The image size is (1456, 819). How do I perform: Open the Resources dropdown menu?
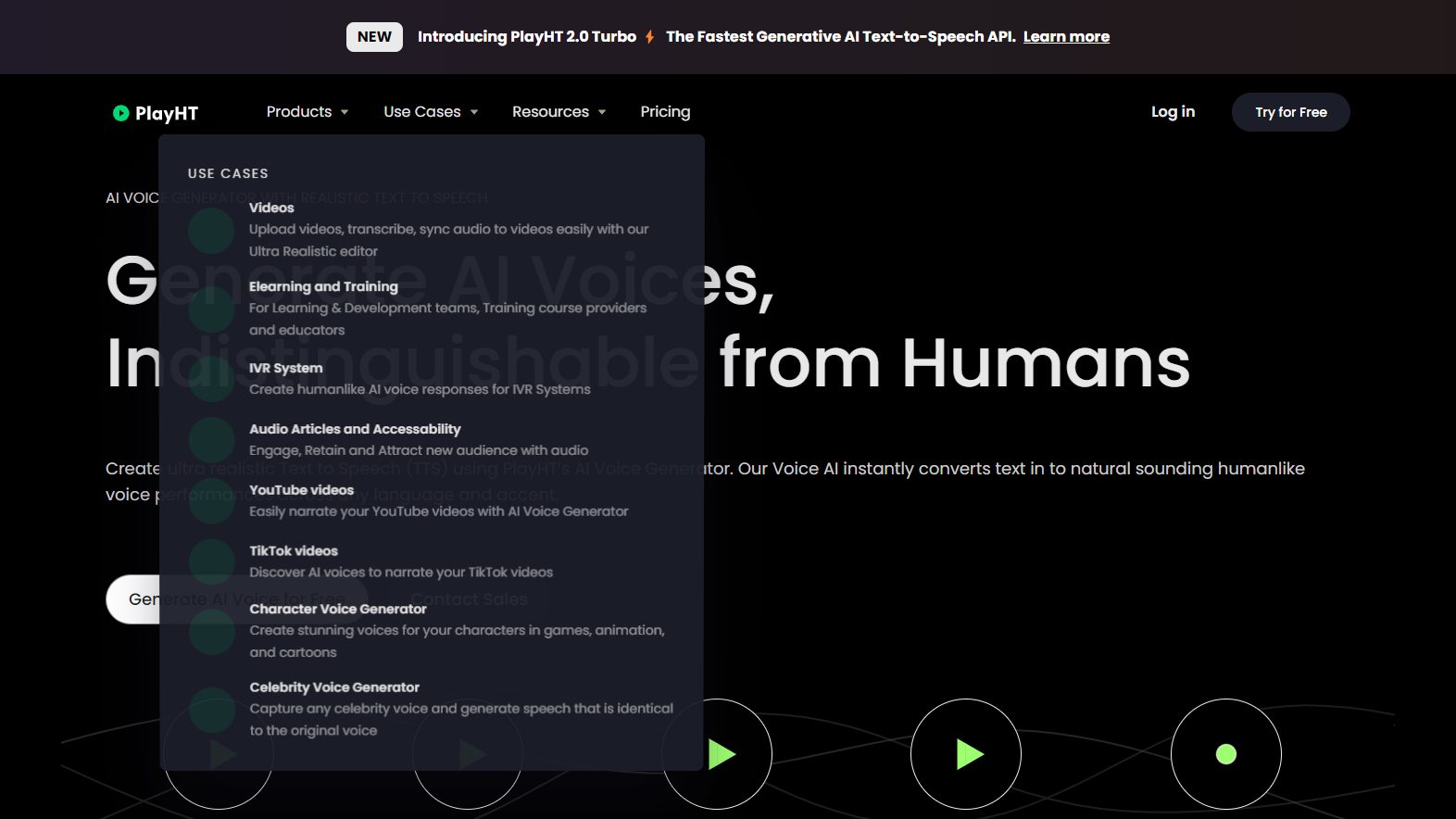(559, 112)
